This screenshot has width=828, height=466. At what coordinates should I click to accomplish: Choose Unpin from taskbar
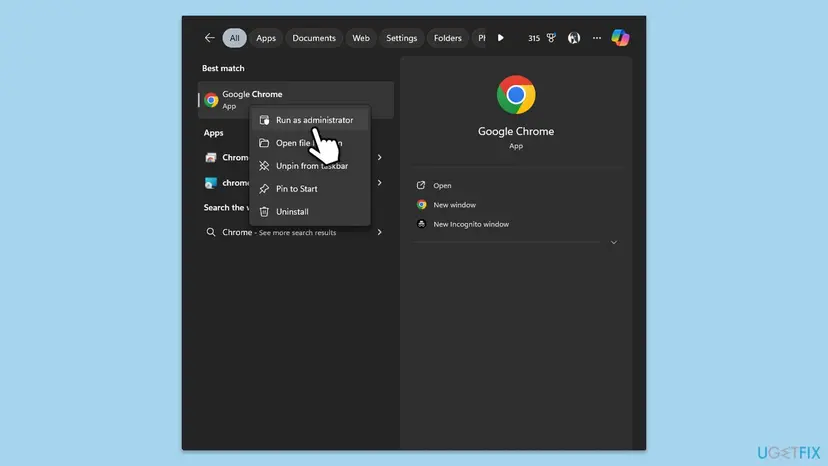pos(309,166)
